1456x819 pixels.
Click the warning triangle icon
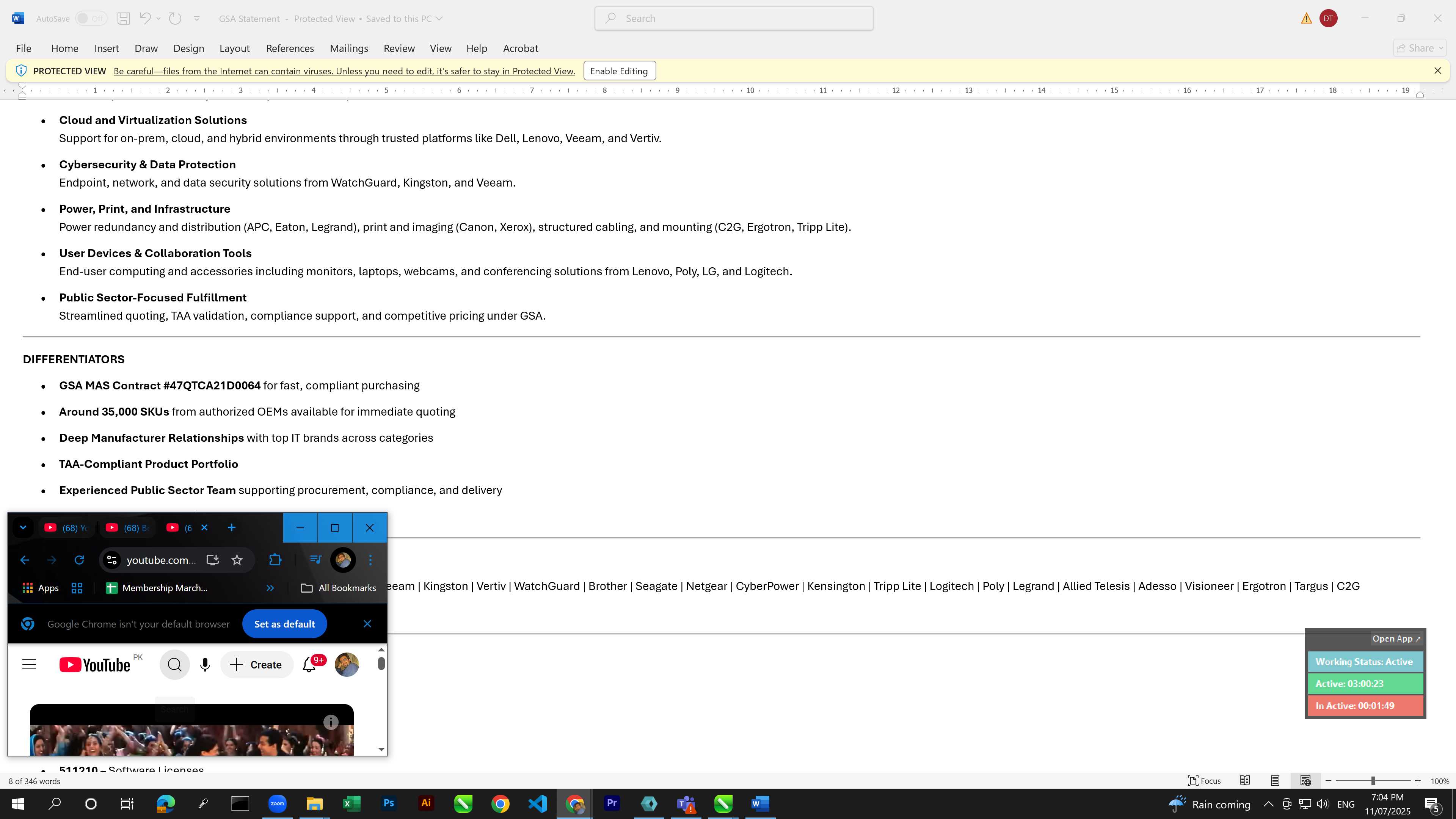click(1306, 19)
